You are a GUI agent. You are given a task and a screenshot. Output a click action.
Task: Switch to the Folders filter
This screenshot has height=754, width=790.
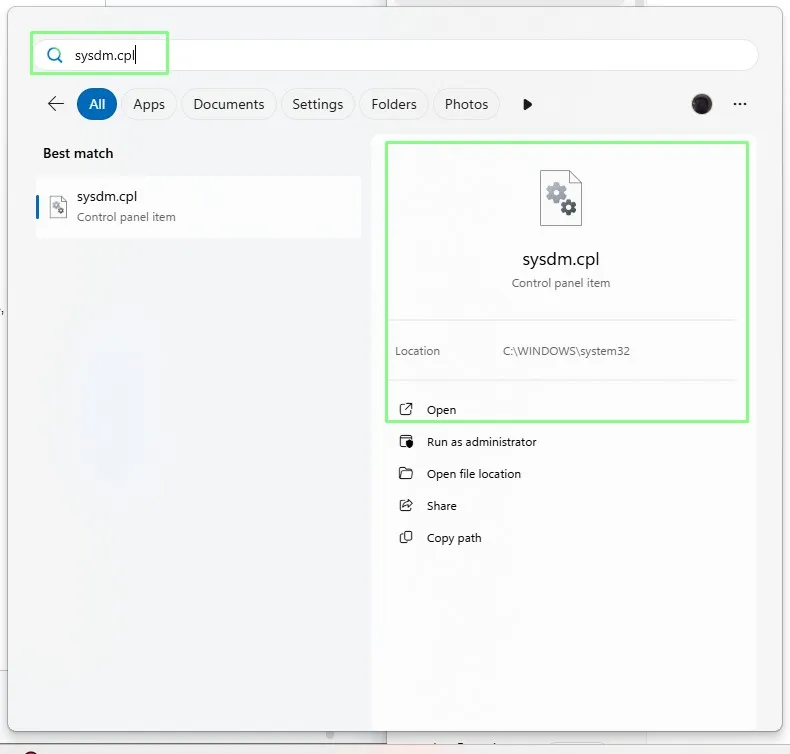tap(393, 104)
